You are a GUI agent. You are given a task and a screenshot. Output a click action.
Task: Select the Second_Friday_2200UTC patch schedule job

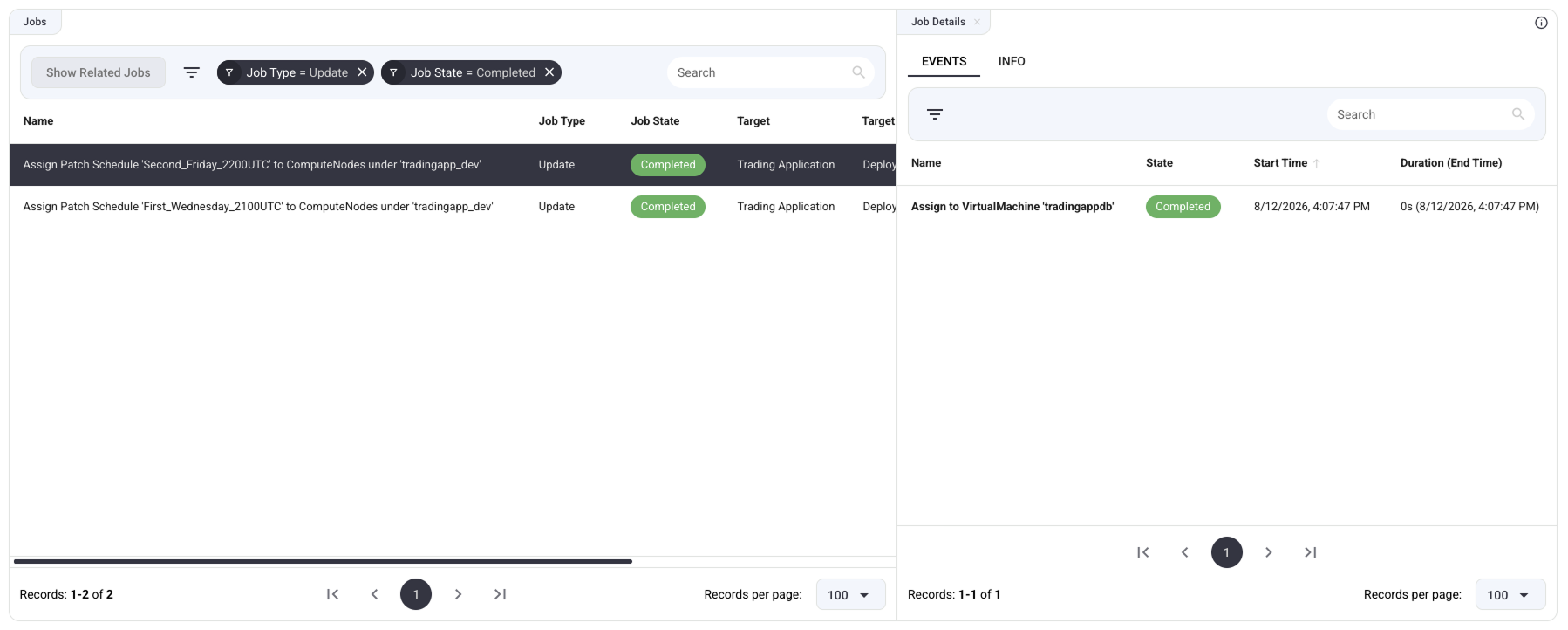pos(453,165)
